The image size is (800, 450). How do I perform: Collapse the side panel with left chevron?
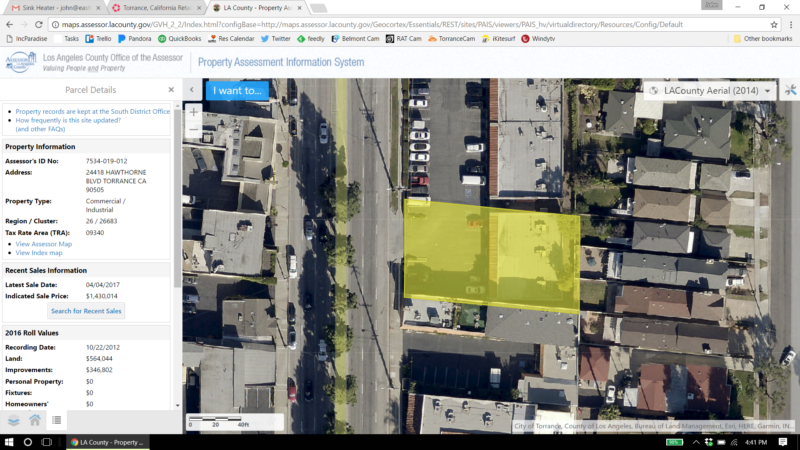(192, 90)
